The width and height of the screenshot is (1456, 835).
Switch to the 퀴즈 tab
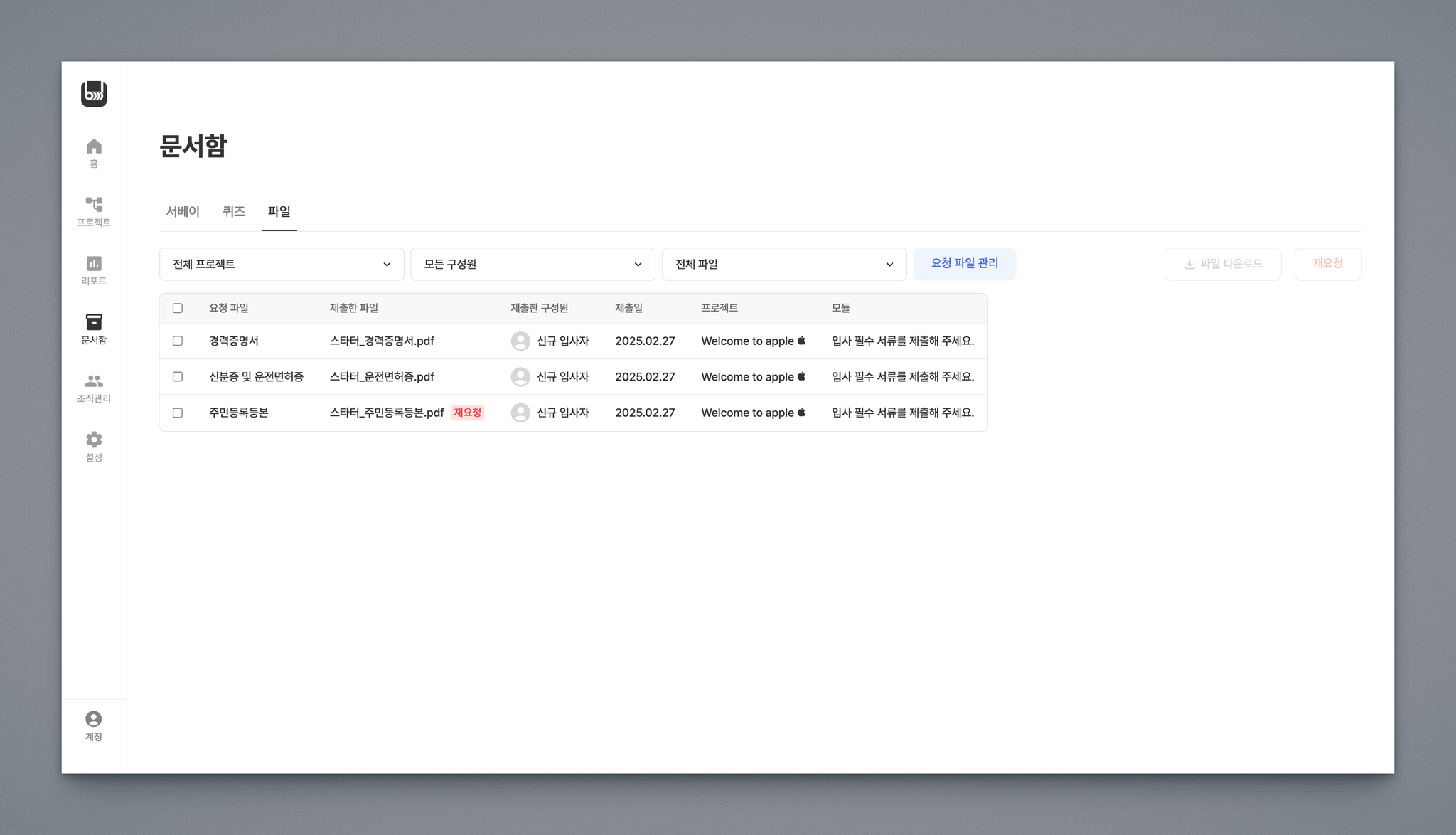coord(234,211)
